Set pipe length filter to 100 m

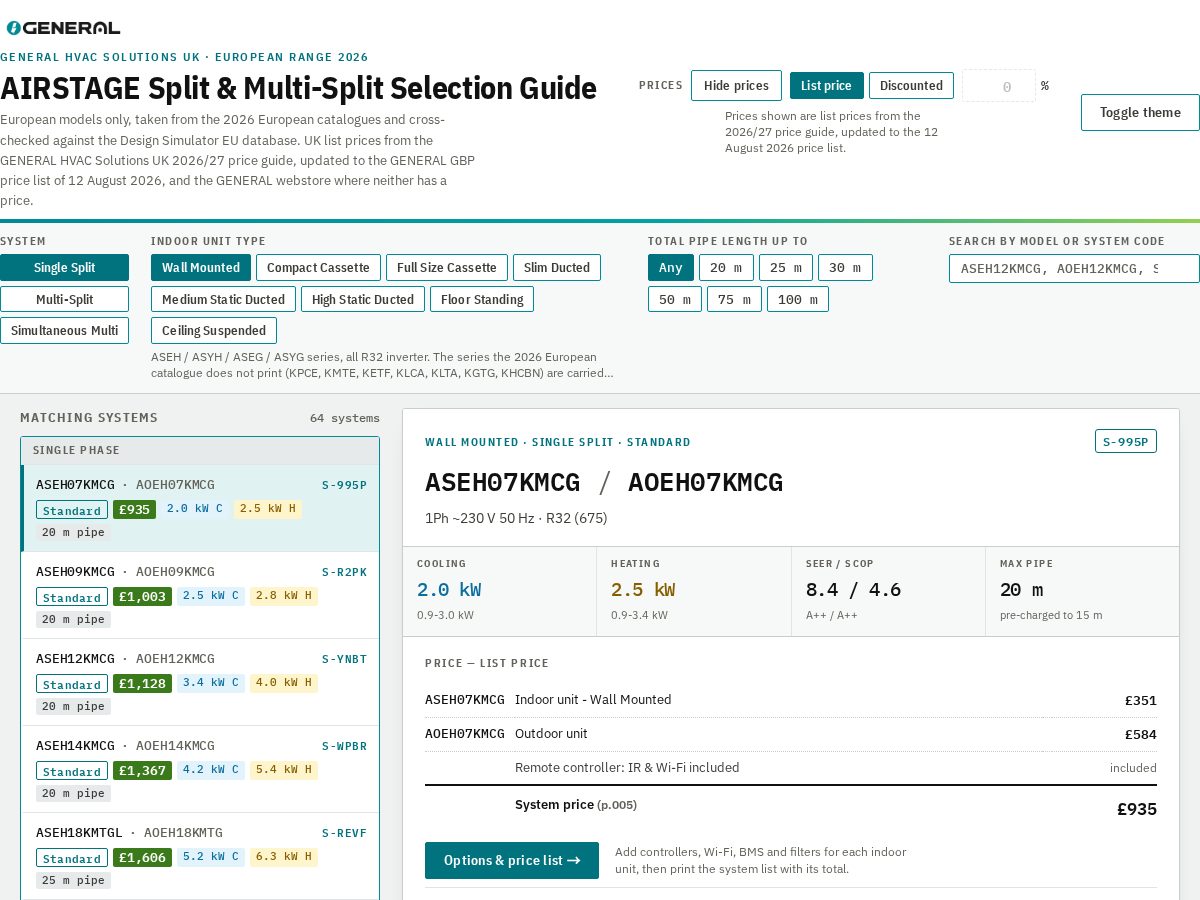click(798, 299)
